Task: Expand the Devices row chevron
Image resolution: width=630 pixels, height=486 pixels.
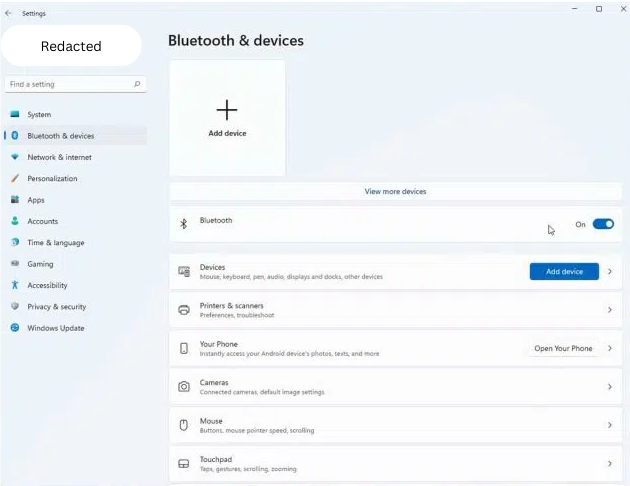Action: [609, 271]
